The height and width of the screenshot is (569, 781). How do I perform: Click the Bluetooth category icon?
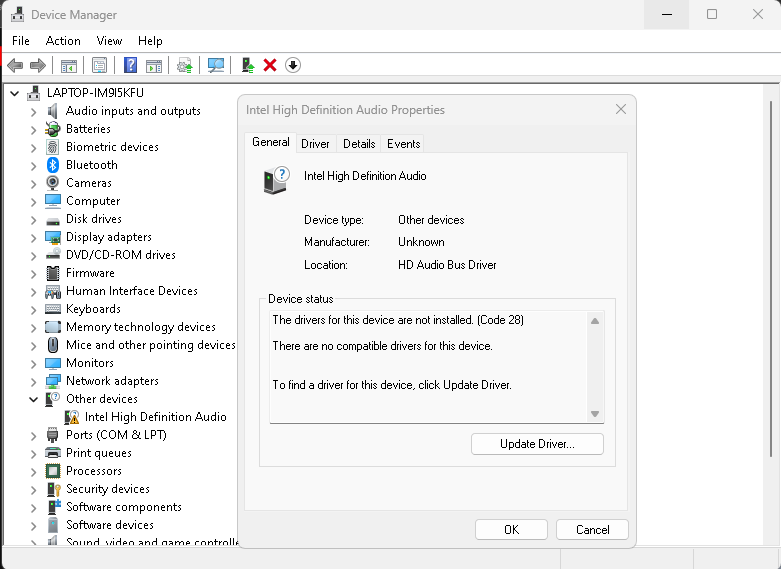(x=53, y=165)
